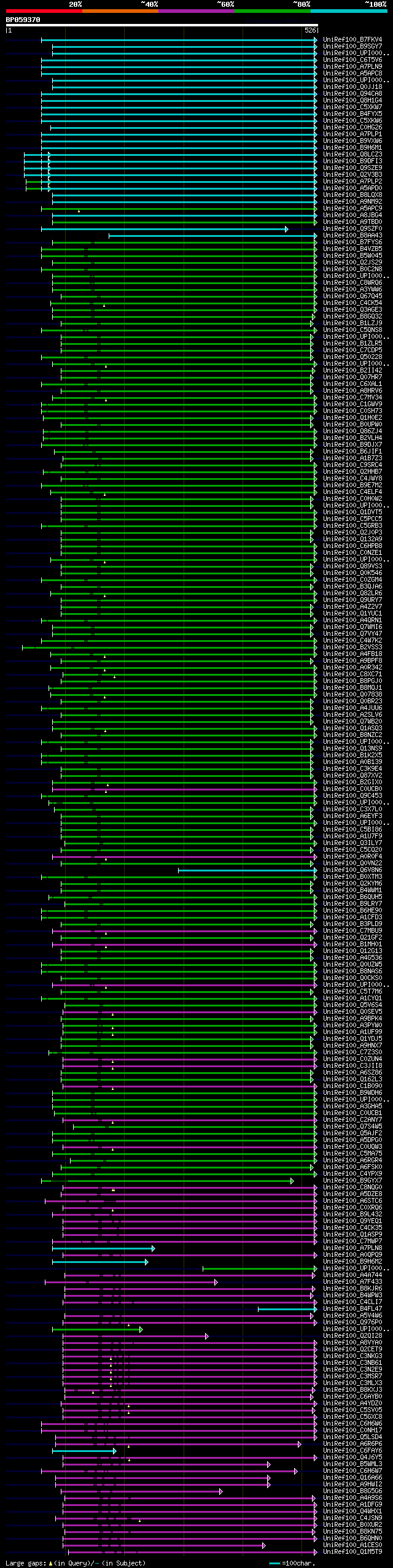The width and height of the screenshot is (393, 1568).
Task: Select the UniRef100_A8JBG4 label
Action: tap(352, 215)
